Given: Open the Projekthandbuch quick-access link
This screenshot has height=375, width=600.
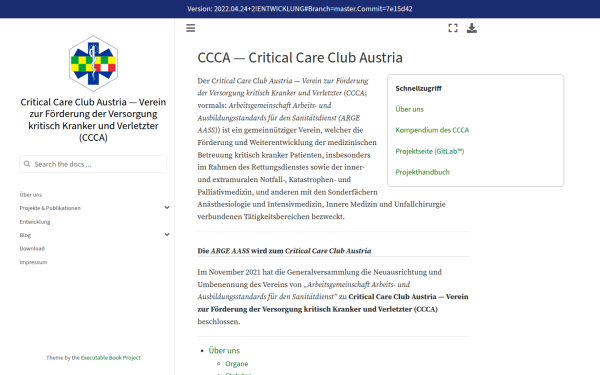Looking at the screenshot, I should click(x=422, y=172).
